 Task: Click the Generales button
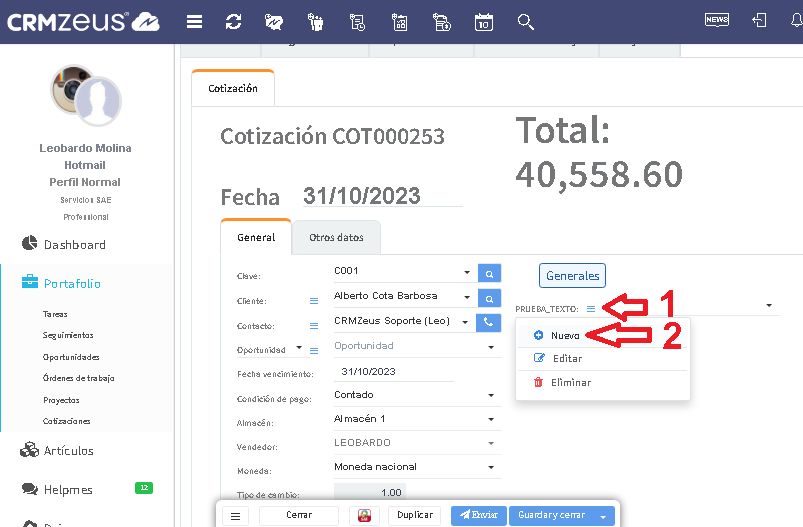tap(573, 276)
